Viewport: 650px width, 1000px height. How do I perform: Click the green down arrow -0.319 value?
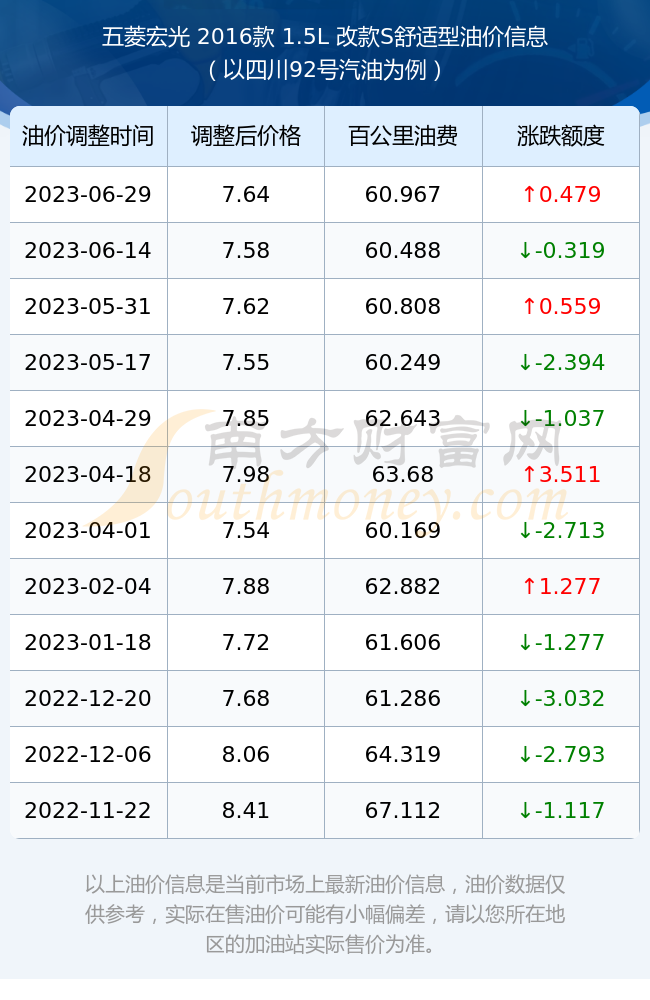coord(561,251)
